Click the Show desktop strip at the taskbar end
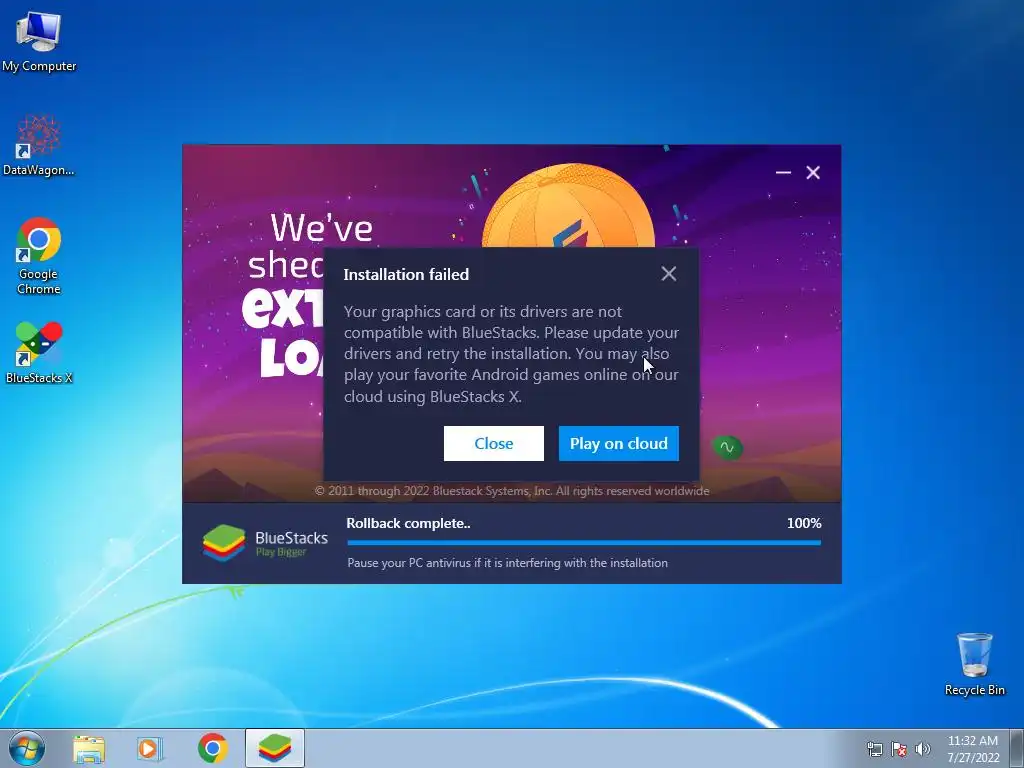 (x=1017, y=748)
